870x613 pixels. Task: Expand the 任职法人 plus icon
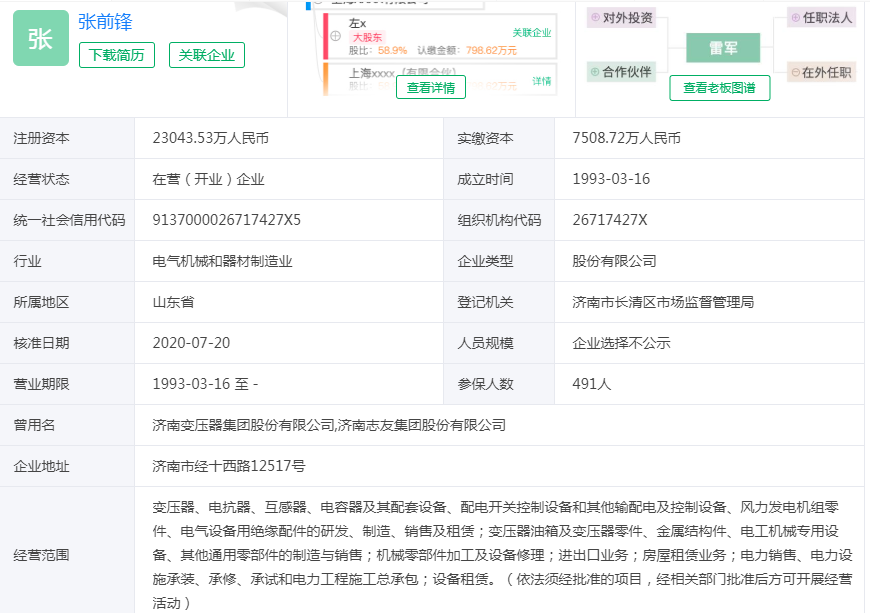point(796,18)
